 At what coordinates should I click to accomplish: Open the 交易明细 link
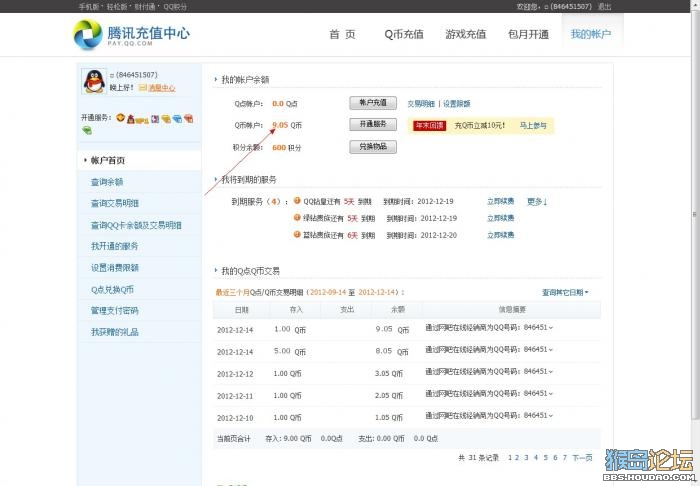tap(421, 104)
